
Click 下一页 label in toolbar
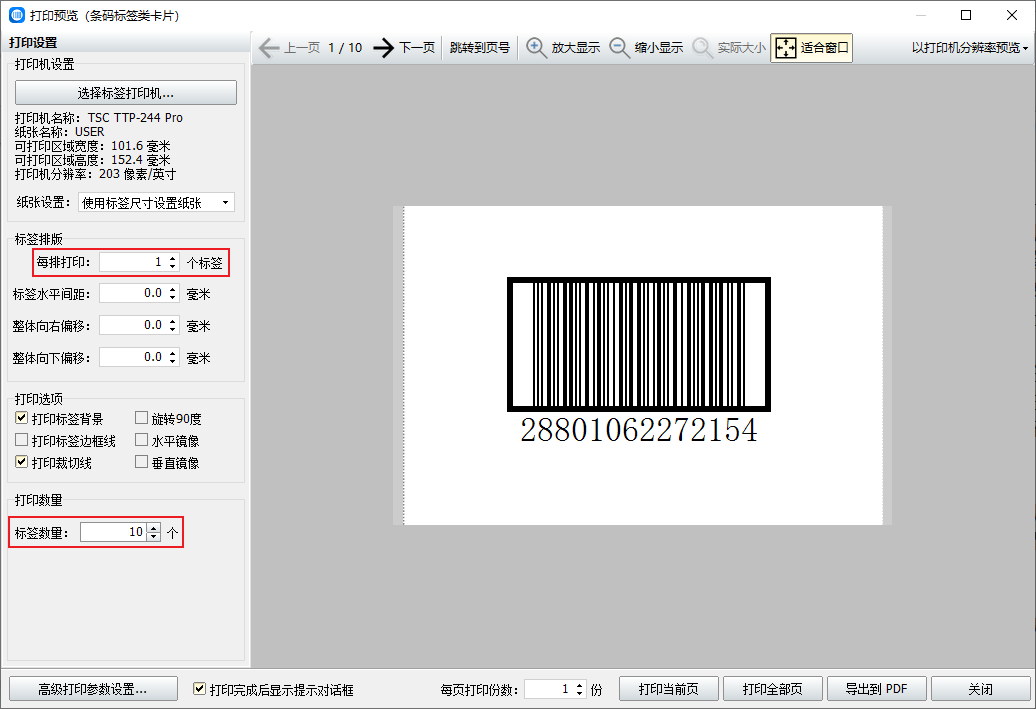coord(417,48)
